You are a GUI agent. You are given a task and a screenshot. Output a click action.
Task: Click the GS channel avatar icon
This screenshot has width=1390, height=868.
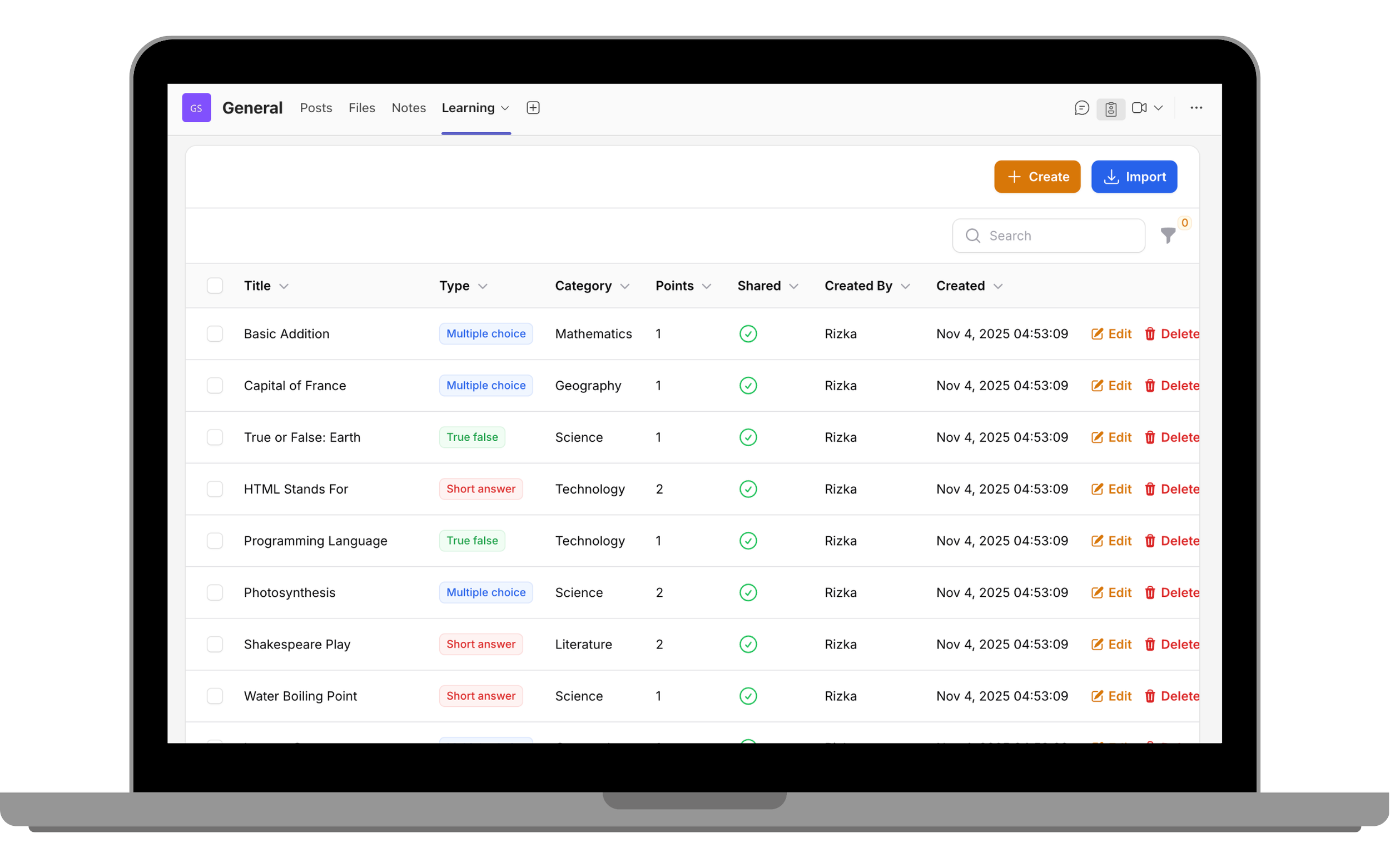196,107
